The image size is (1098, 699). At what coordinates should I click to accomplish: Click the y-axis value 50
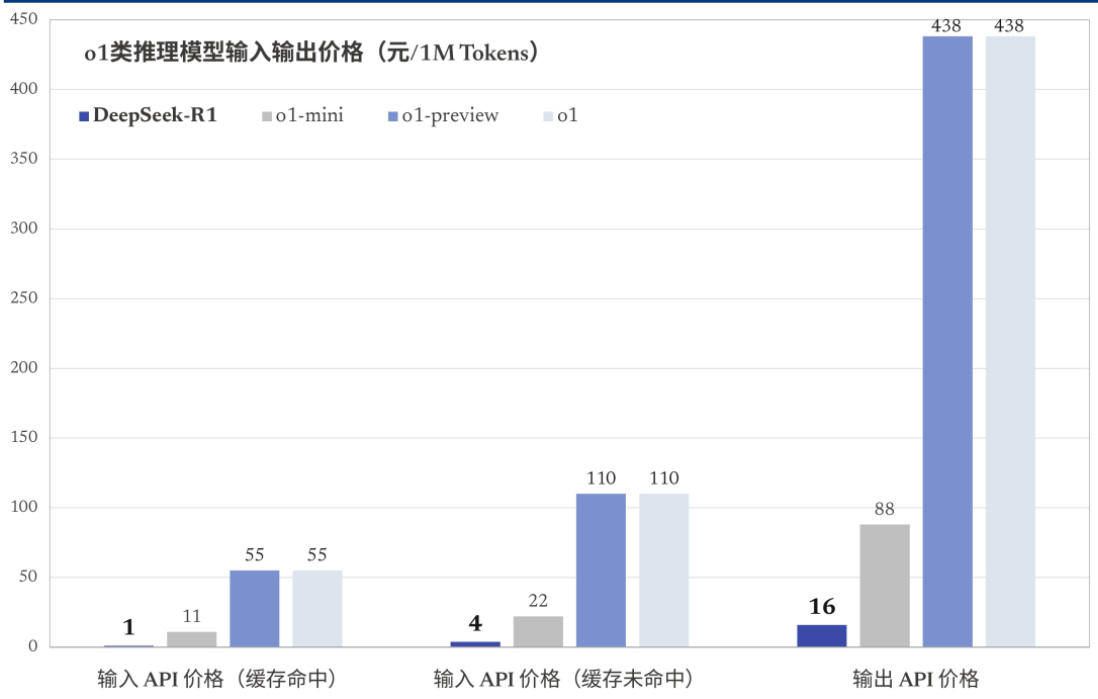pyautogui.click(x=29, y=577)
